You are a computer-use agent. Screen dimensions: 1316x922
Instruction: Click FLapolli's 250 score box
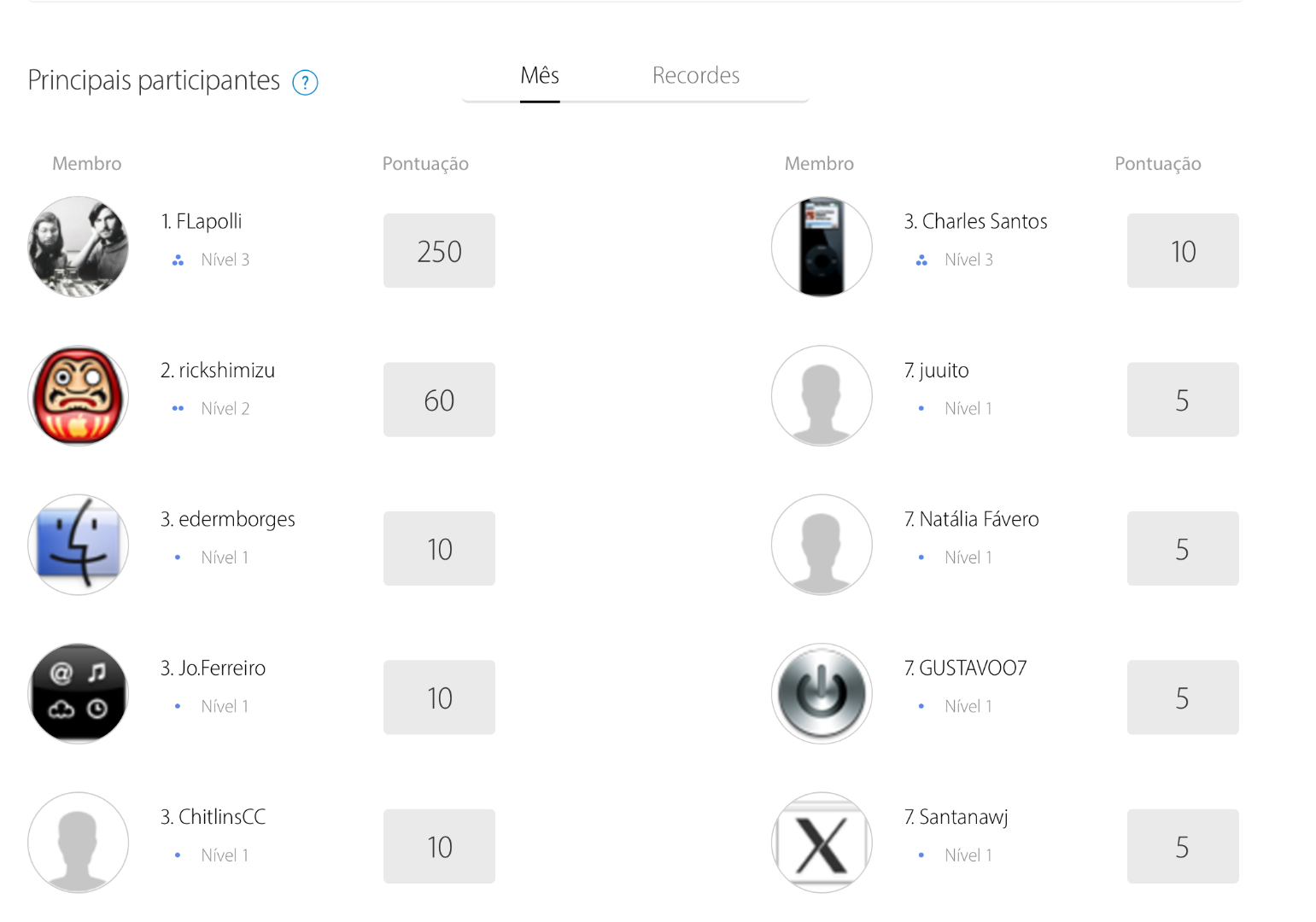[439, 251]
